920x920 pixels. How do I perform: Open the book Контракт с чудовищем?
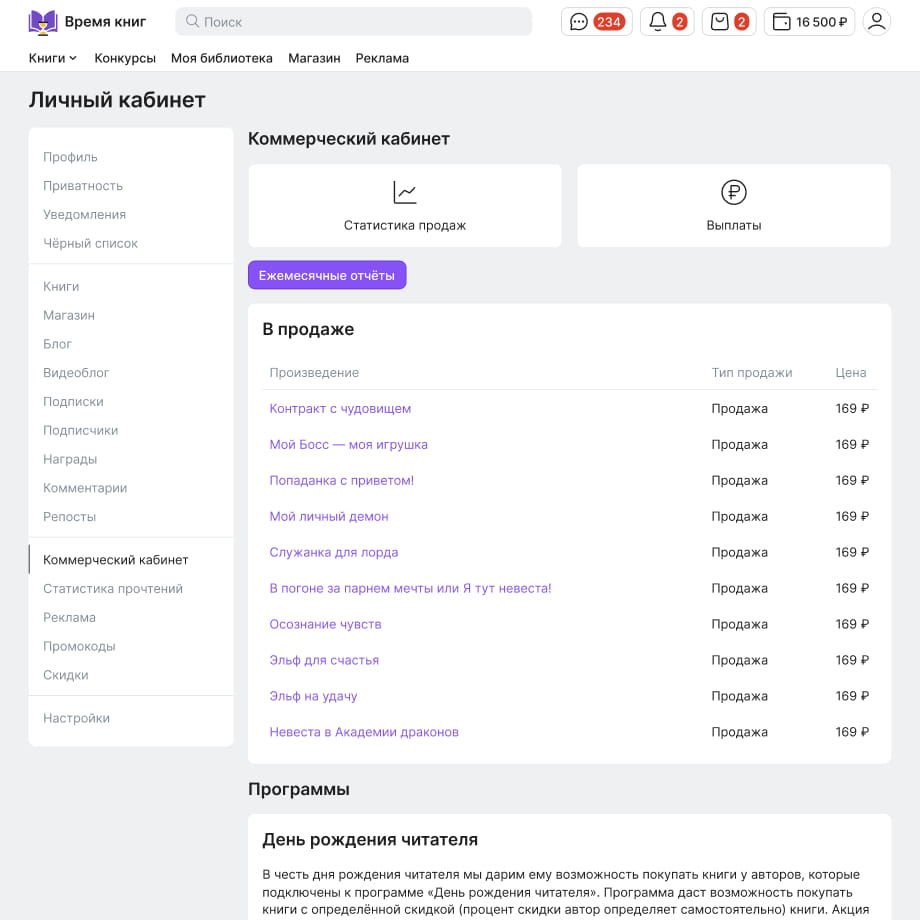[340, 408]
